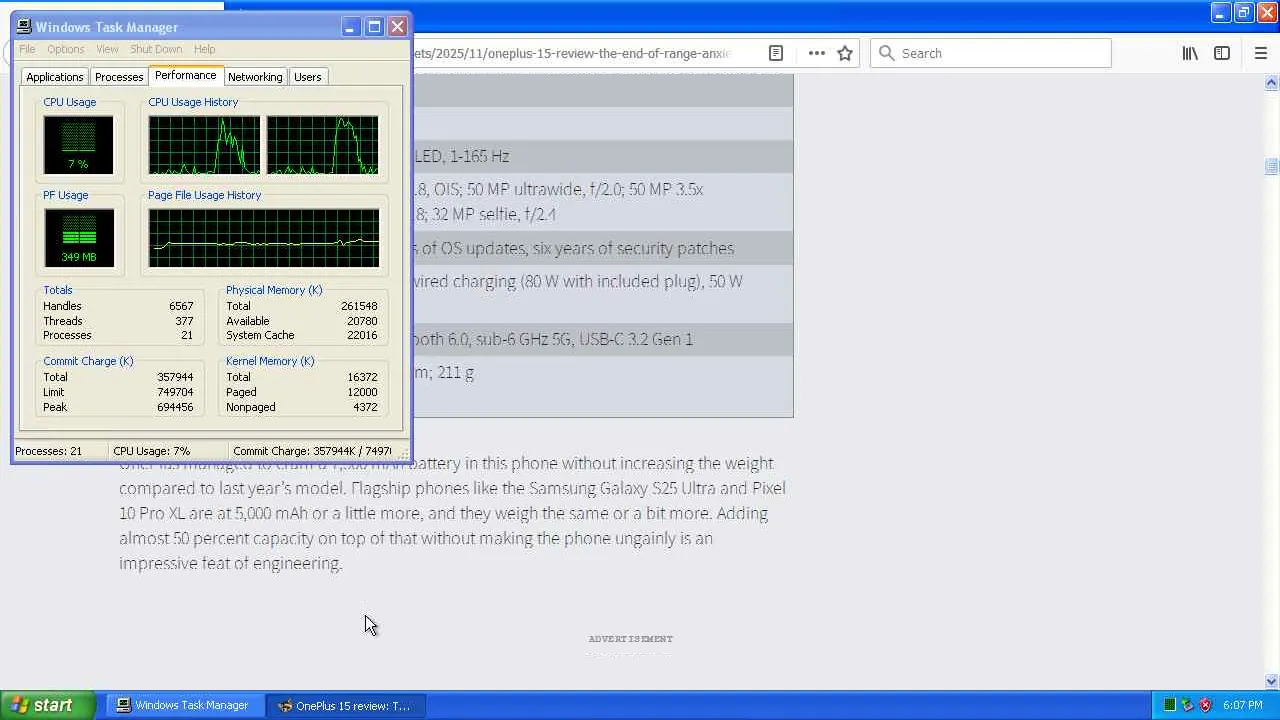Click the status bar 'Processes: 21' entry
The width and height of the screenshot is (1280, 720).
(59, 451)
